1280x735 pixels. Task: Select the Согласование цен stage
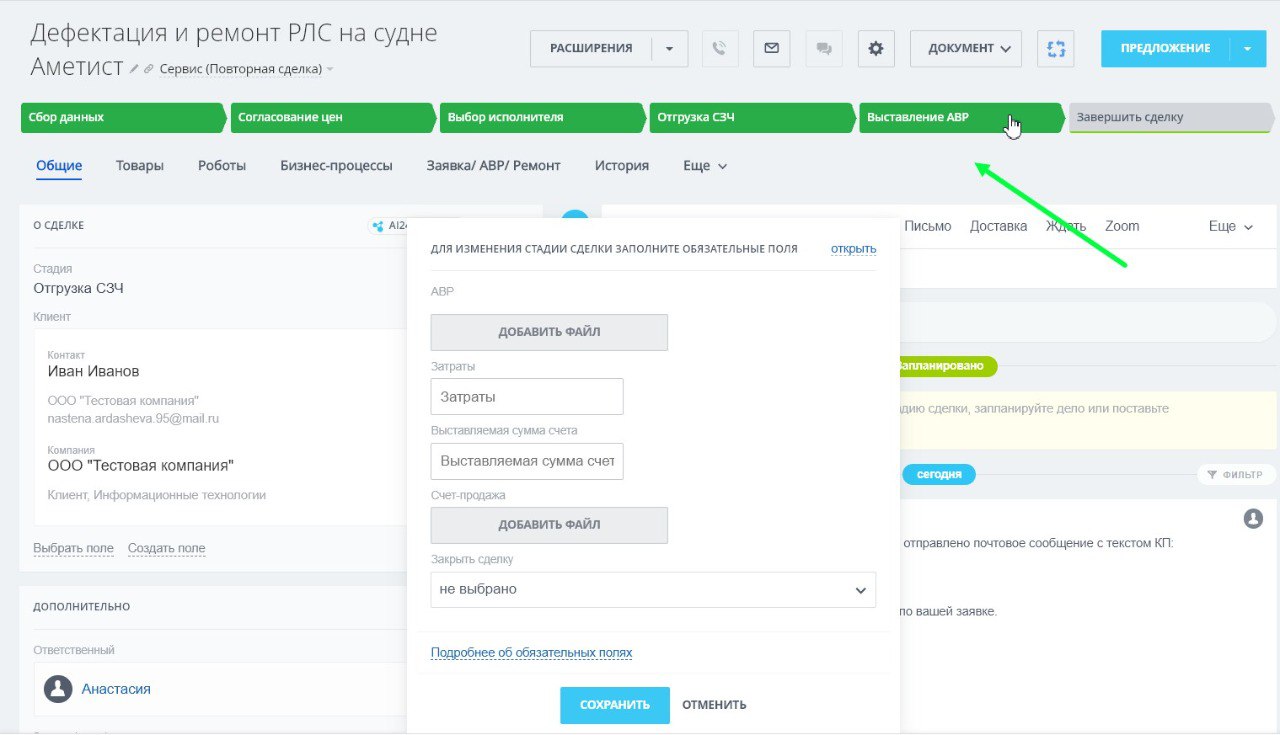coord(330,117)
